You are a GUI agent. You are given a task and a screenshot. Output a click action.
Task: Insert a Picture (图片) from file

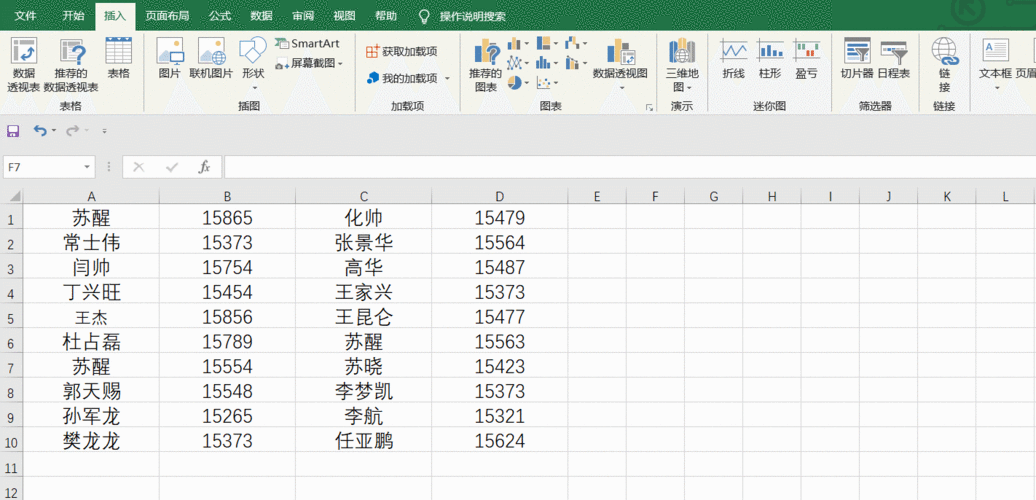click(x=170, y=58)
